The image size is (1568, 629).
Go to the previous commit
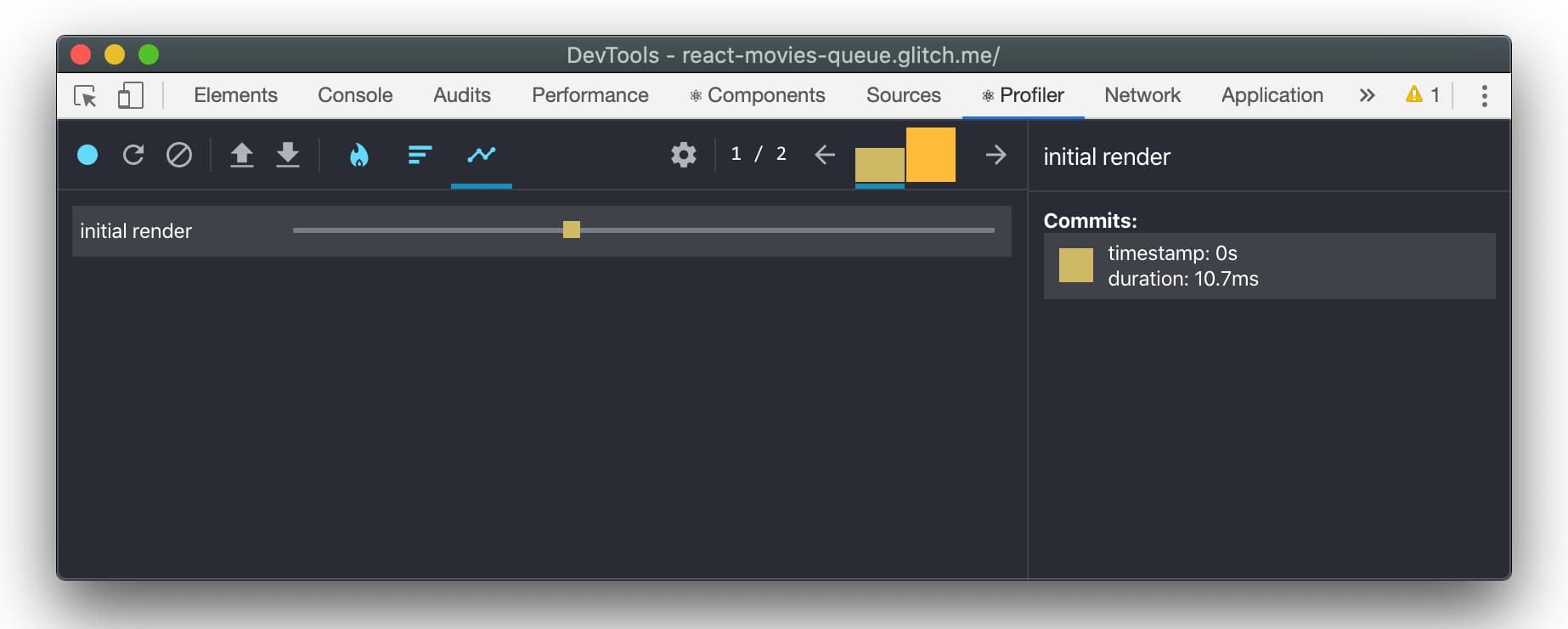tap(825, 155)
